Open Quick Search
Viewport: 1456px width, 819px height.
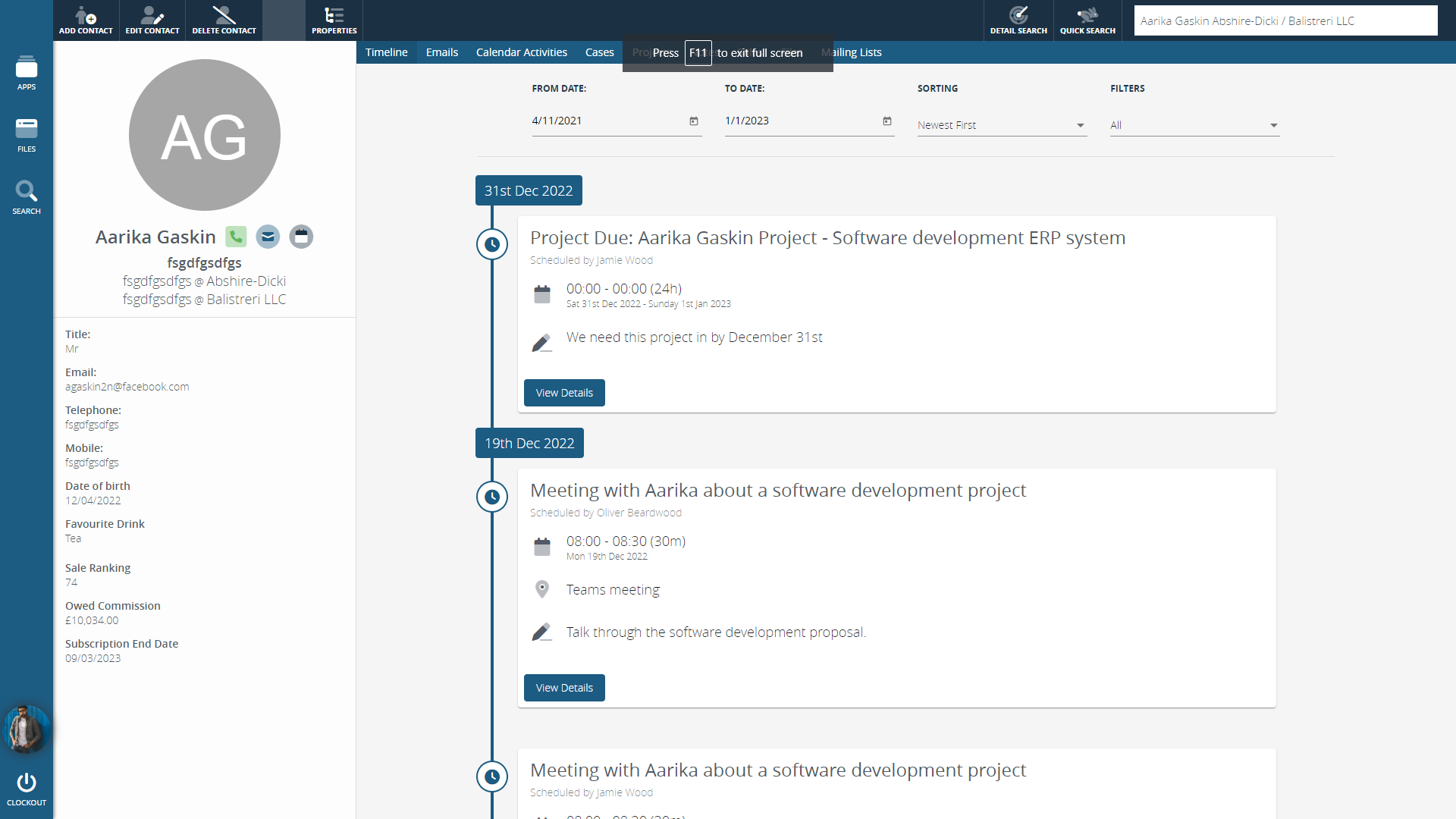(1087, 20)
